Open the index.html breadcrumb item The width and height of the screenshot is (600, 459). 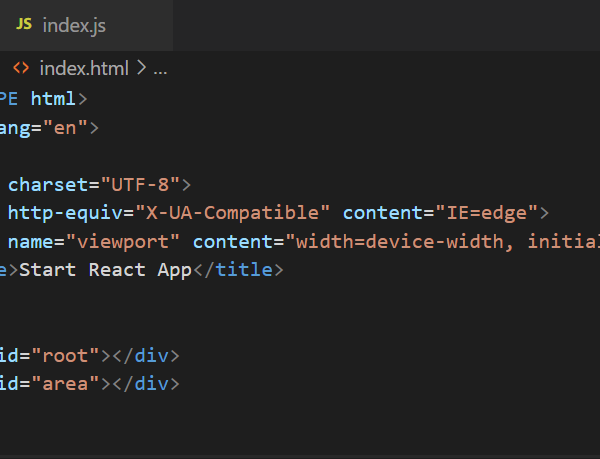(x=84, y=69)
